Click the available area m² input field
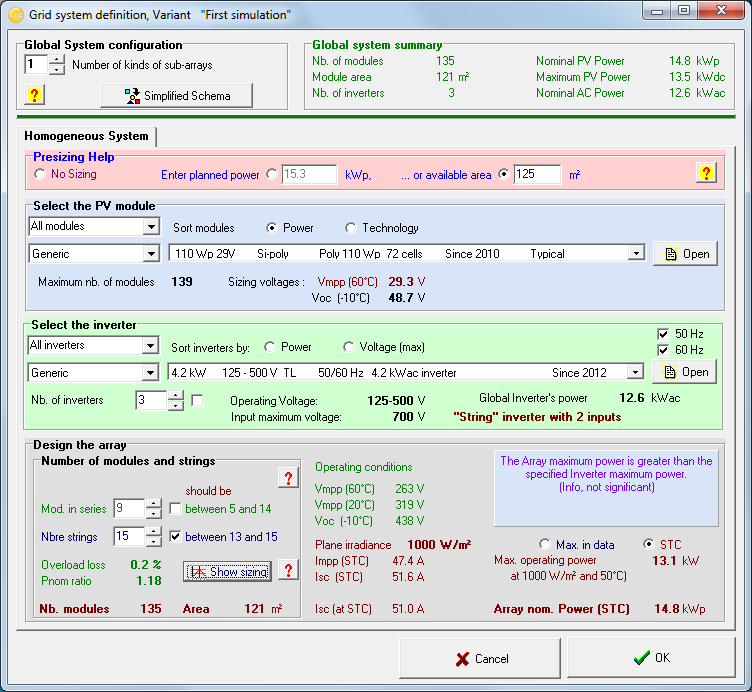Viewport: 752px width, 692px height. [x=537, y=174]
